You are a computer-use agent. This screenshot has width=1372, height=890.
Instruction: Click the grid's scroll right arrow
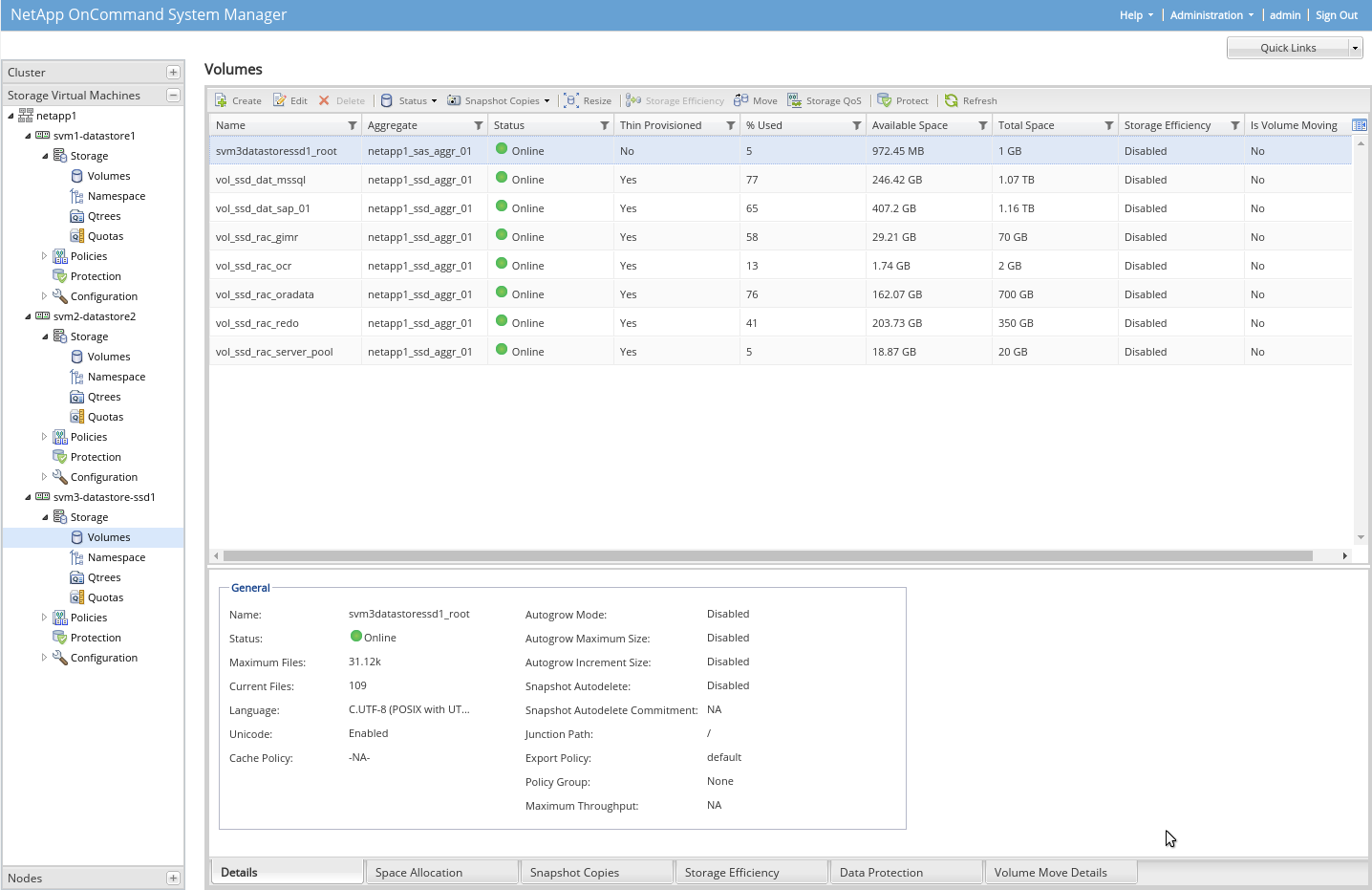[x=1344, y=555]
